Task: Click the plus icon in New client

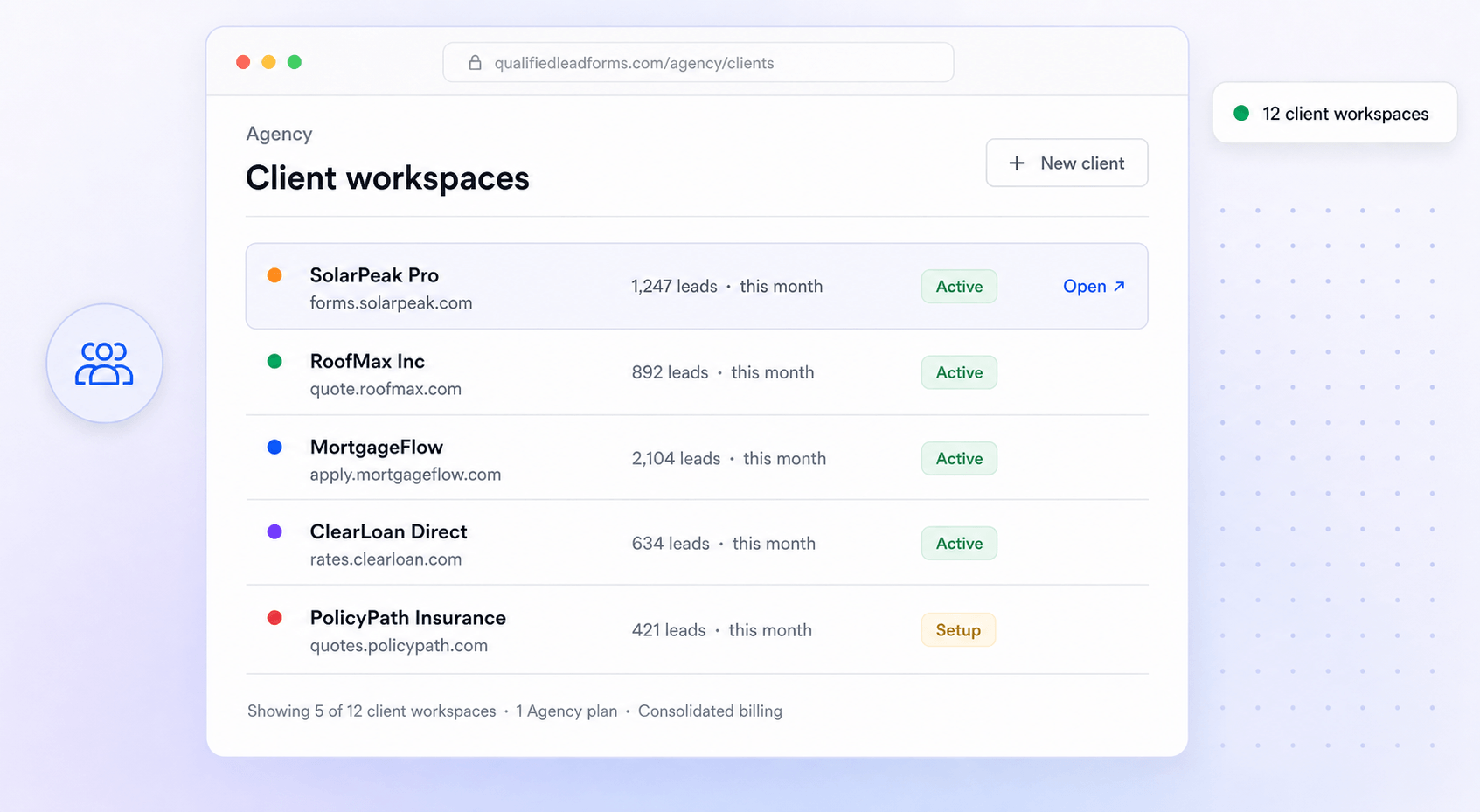Action: (x=1017, y=163)
